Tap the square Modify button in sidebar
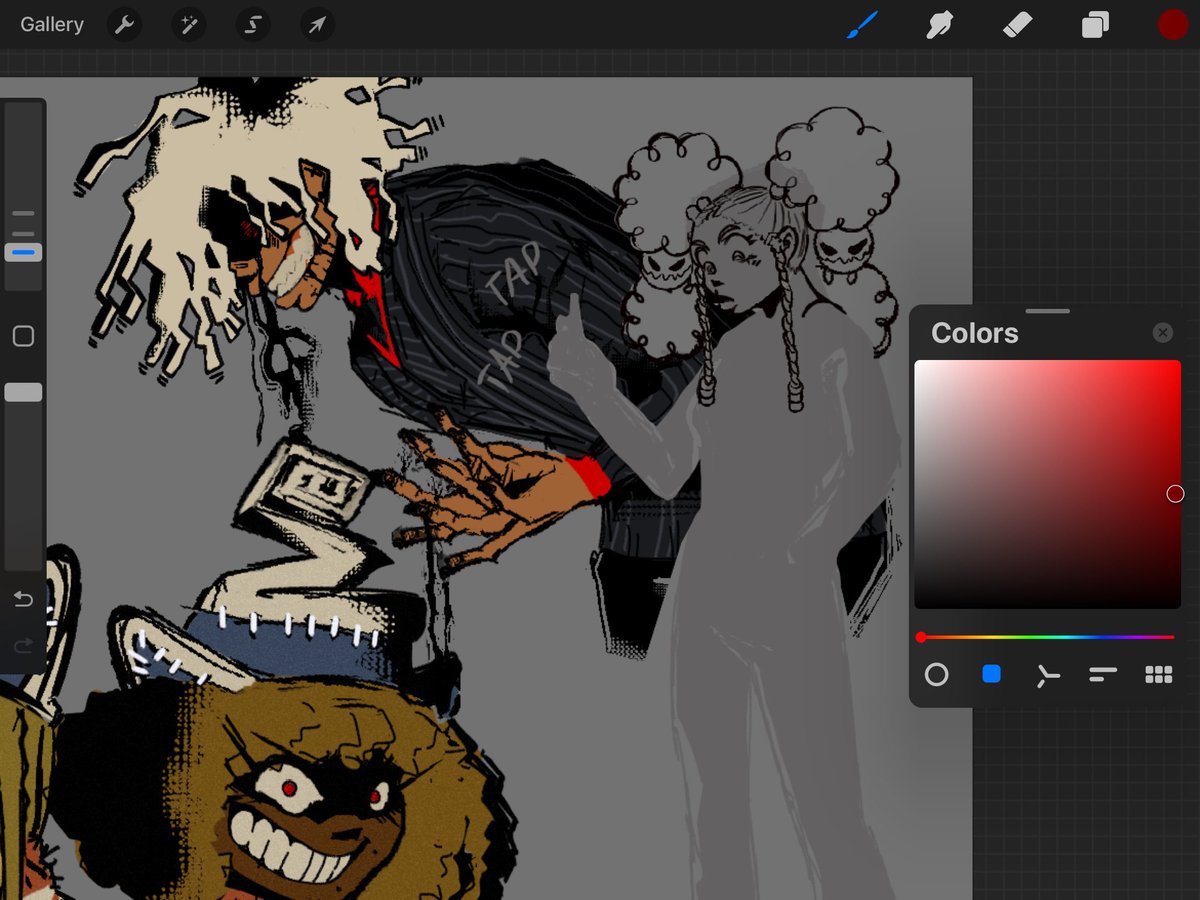Image resolution: width=1200 pixels, height=900 pixels. coord(23,337)
